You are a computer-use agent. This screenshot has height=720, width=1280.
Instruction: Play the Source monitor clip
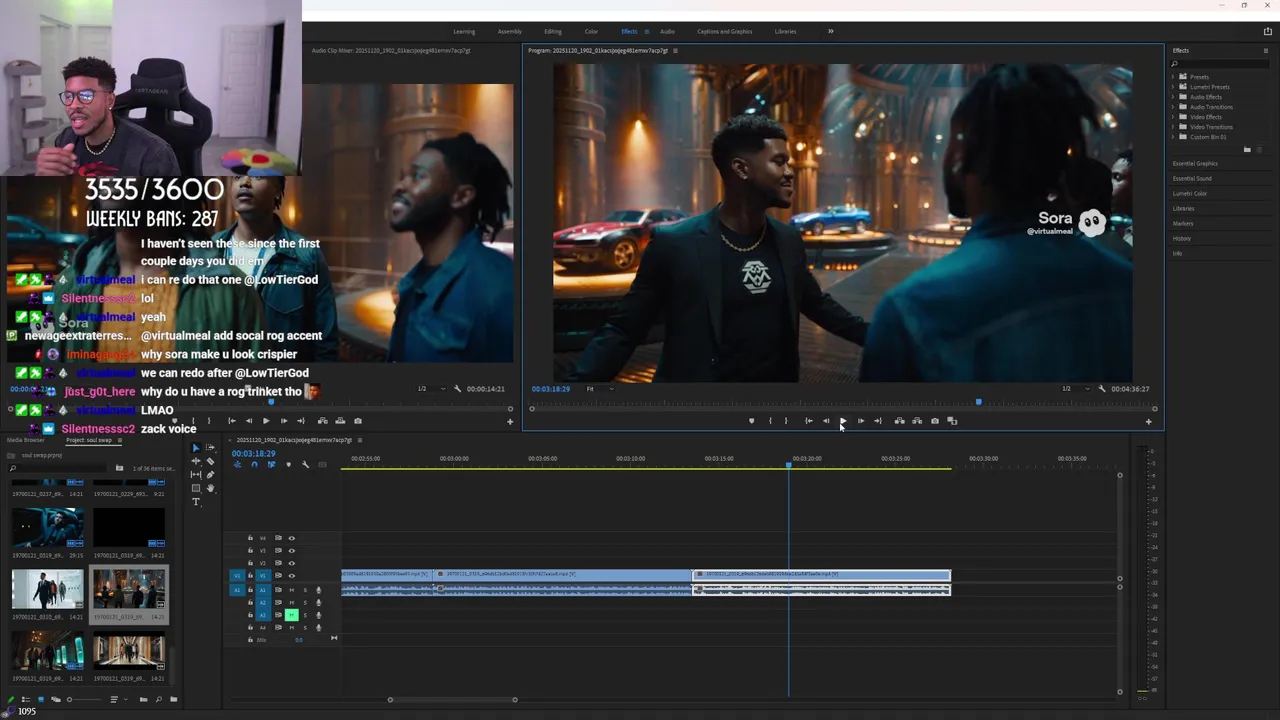click(x=266, y=421)
